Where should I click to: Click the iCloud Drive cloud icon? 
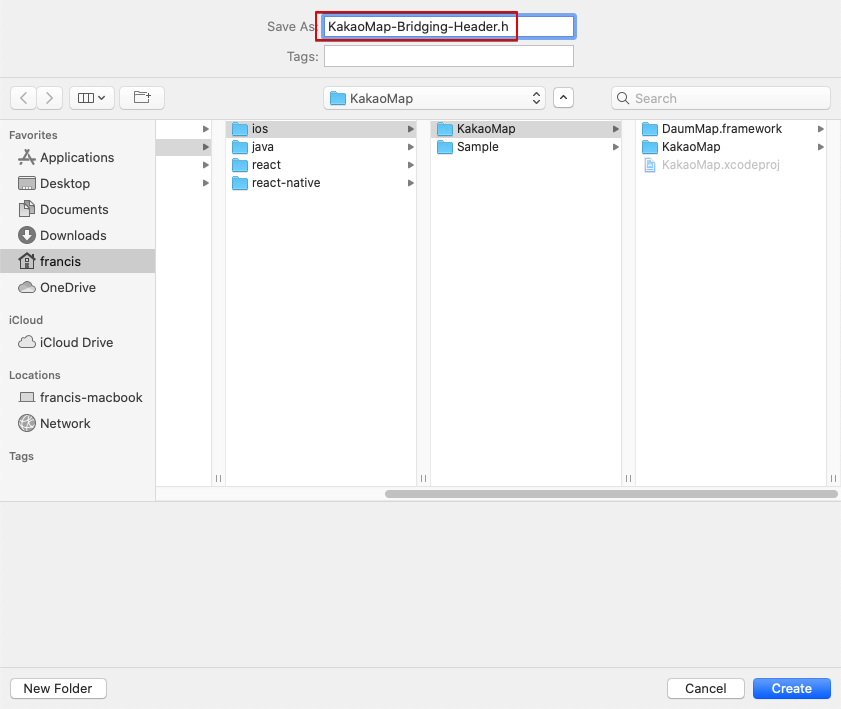pyautogui.click(x=27, y=342)
